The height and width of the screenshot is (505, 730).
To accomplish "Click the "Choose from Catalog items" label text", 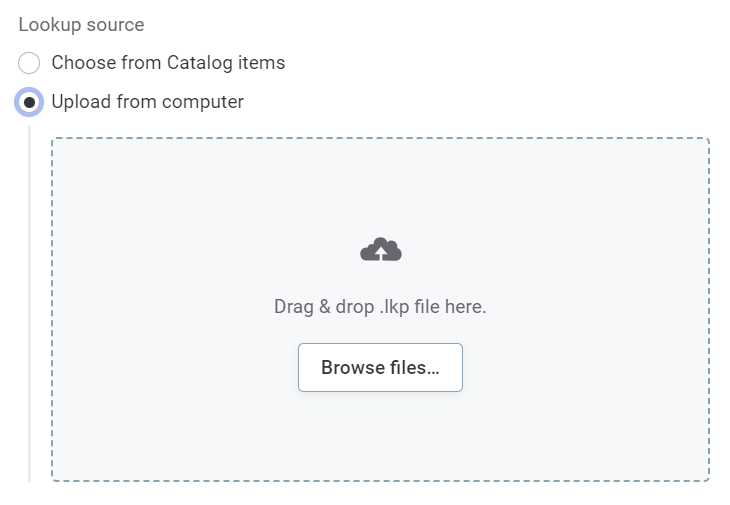I will pos(168,63).
